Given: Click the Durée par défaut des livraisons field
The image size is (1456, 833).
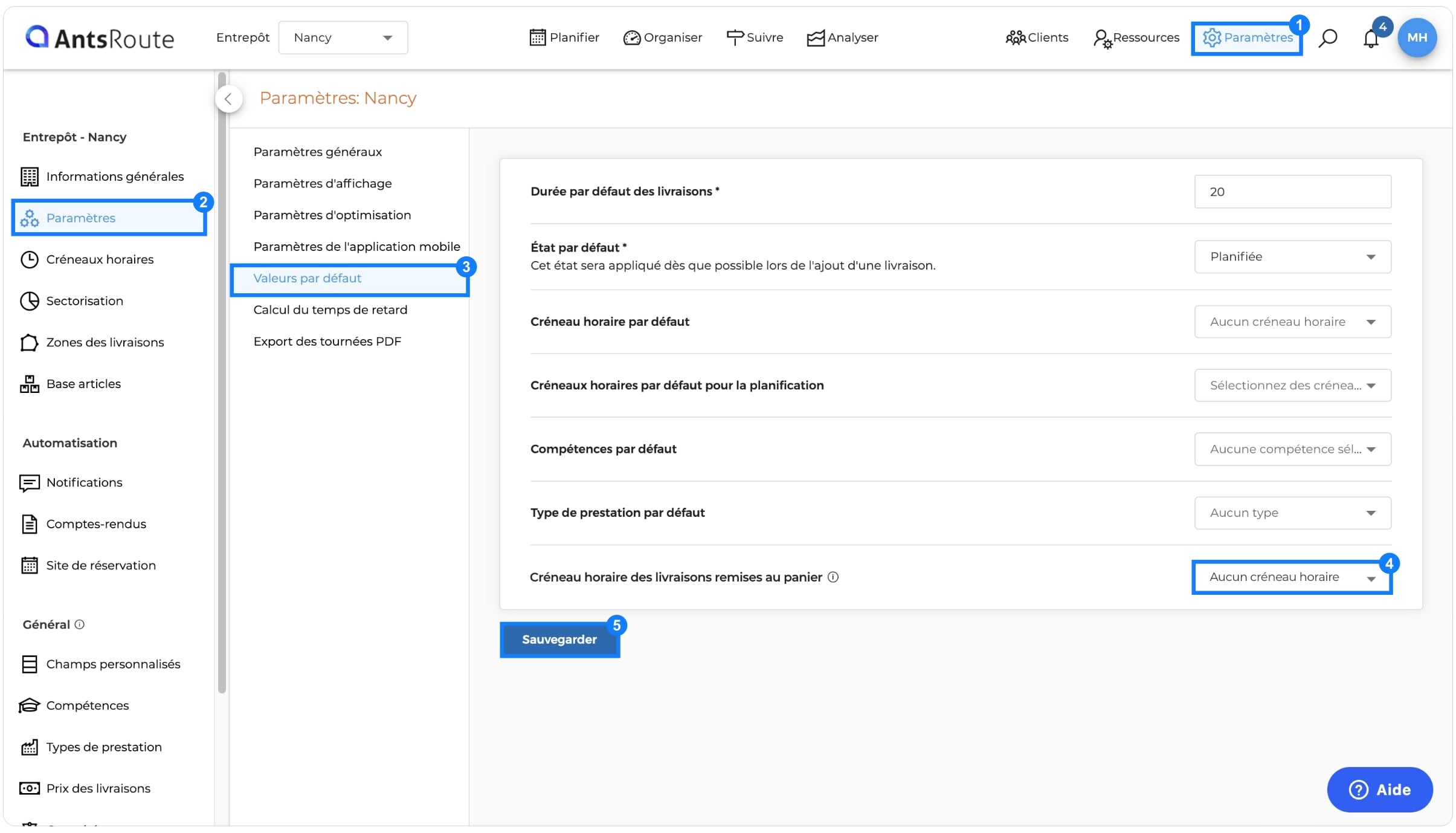Looking at the screenshot, I should 1292,192.
